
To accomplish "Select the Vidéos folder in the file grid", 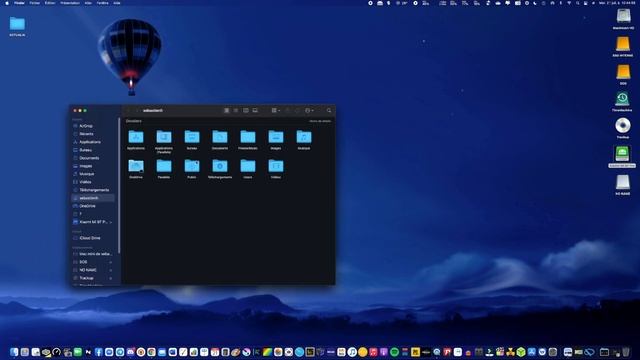I will (x=276, y=169).
